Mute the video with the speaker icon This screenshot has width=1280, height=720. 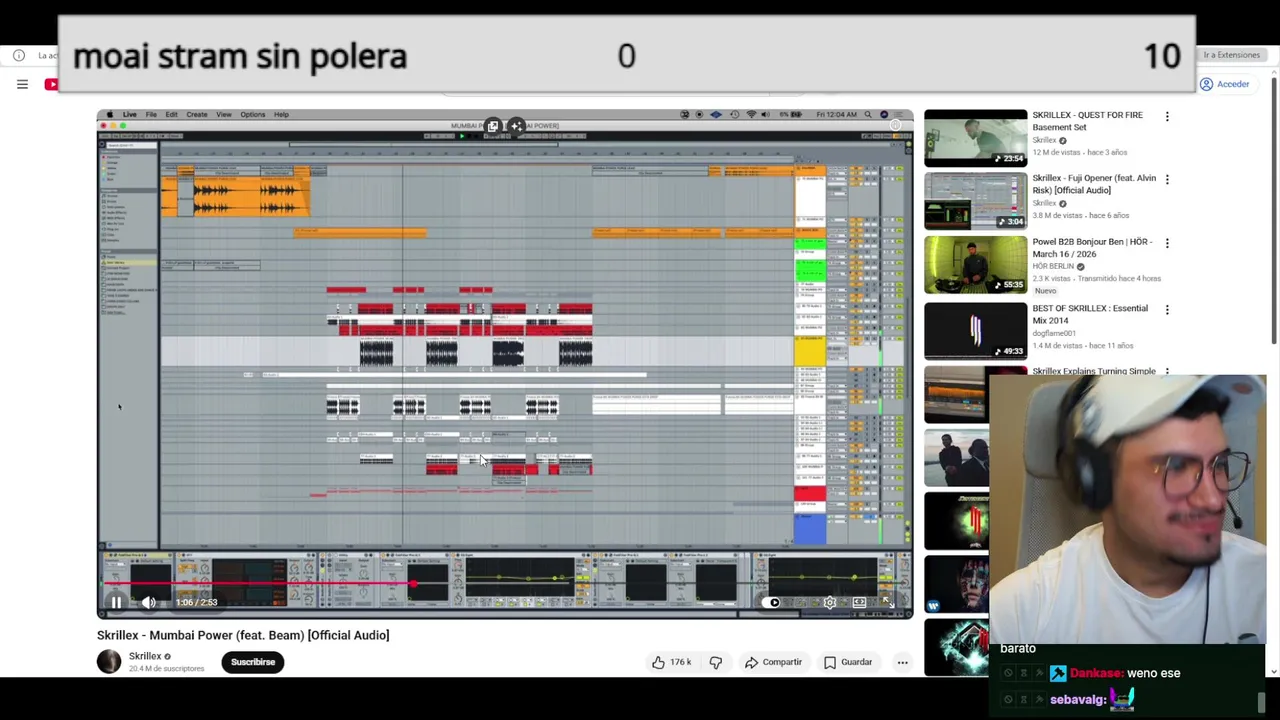coord(148,602)
